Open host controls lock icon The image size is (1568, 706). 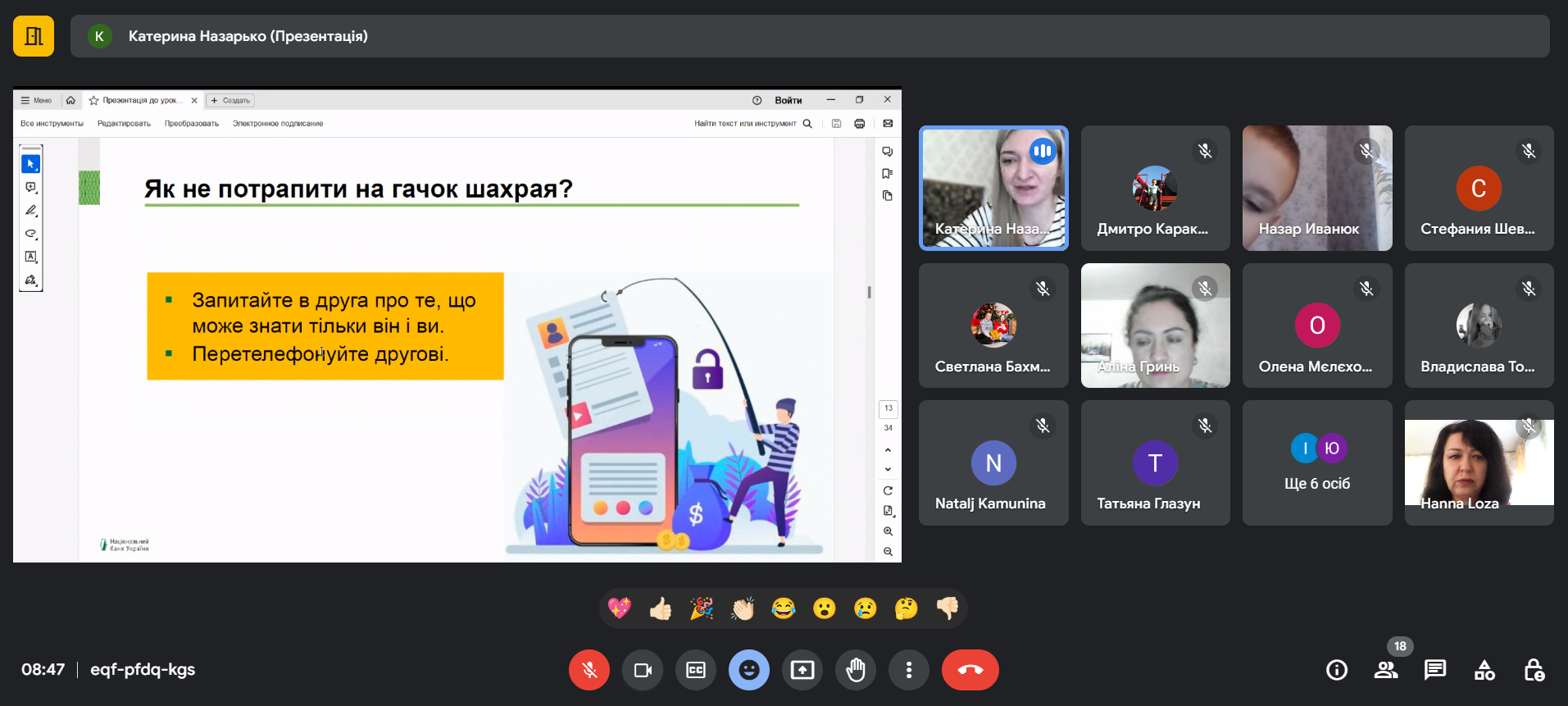pos(1534,670)
